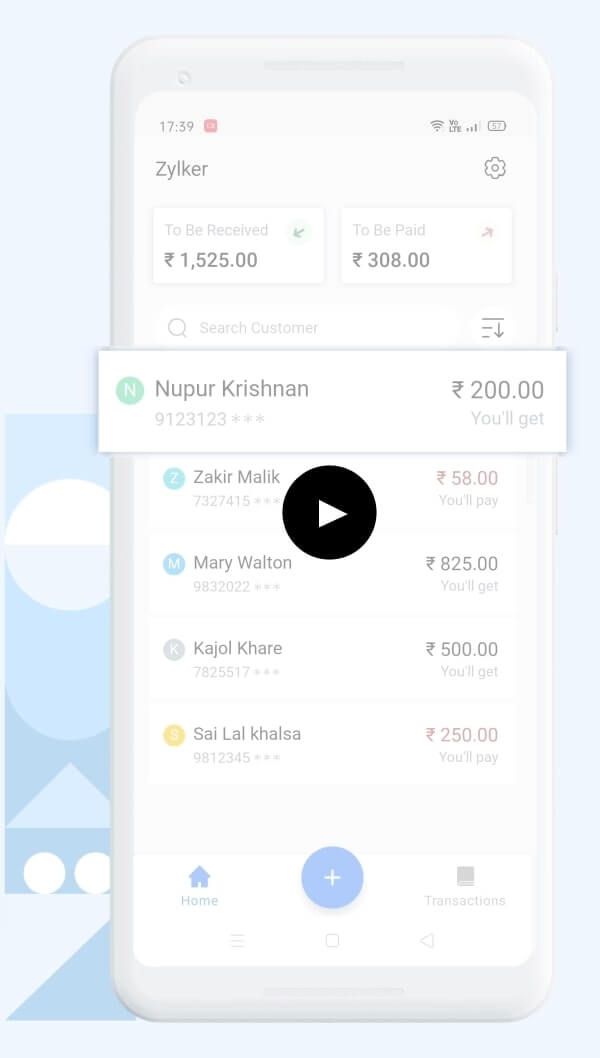Click the magnifier icon in search bar
The height and width of the screenshot is (1058, 600).
point(178,328)
